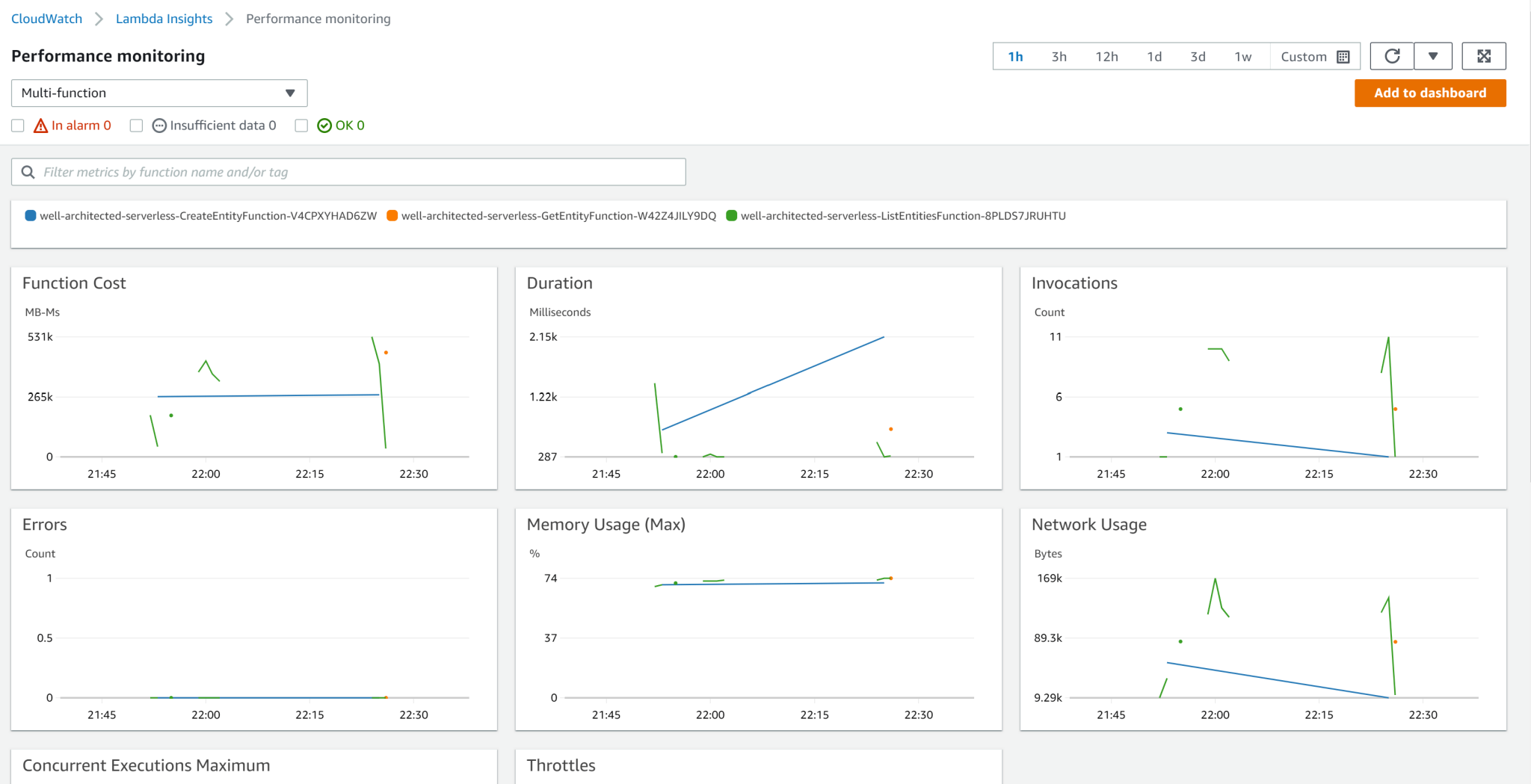Click the green OK status icon
Screen dimensions: 1531x784
click(324, 125)
